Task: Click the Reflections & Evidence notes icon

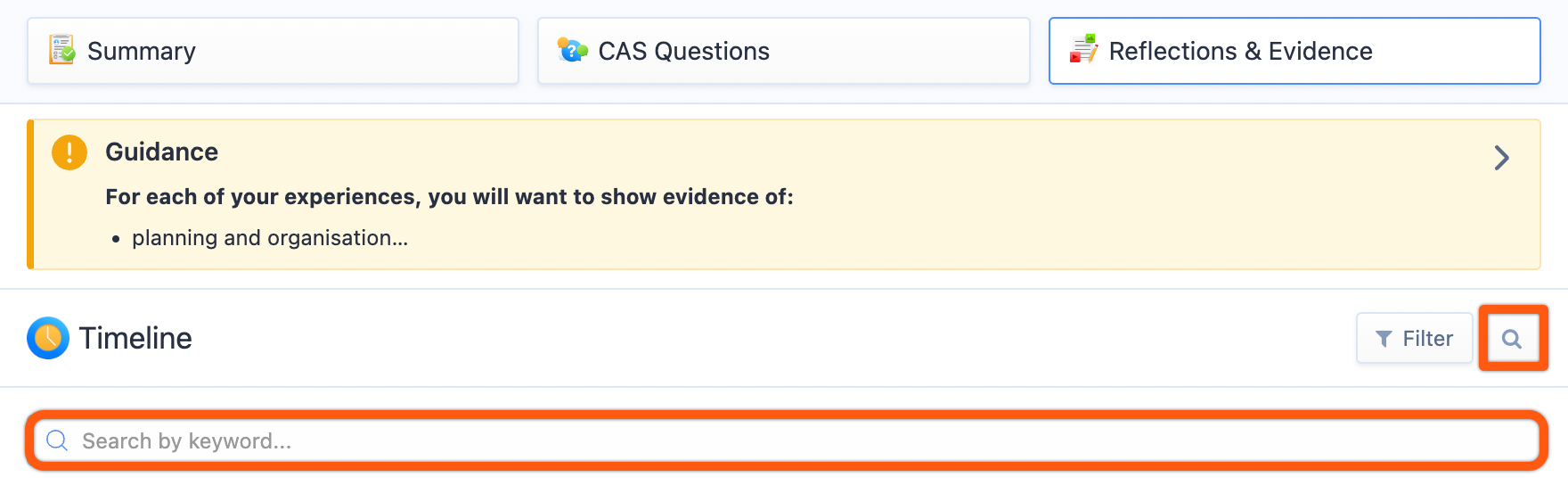Action: coord(1083,49)
